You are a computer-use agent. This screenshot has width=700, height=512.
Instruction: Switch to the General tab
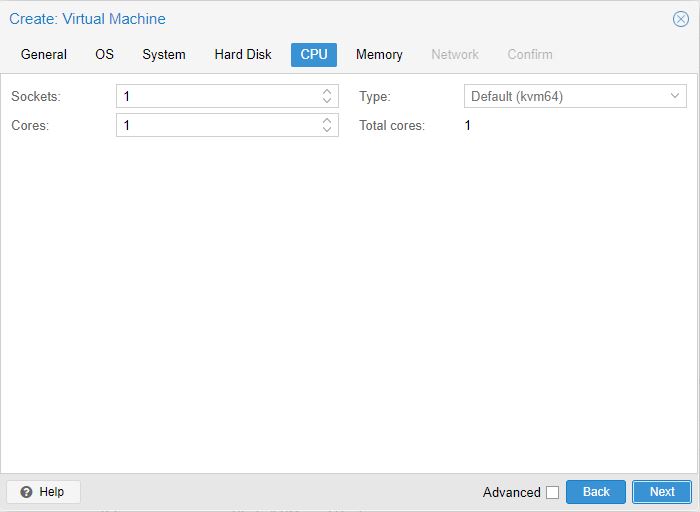tap(44, 55)
